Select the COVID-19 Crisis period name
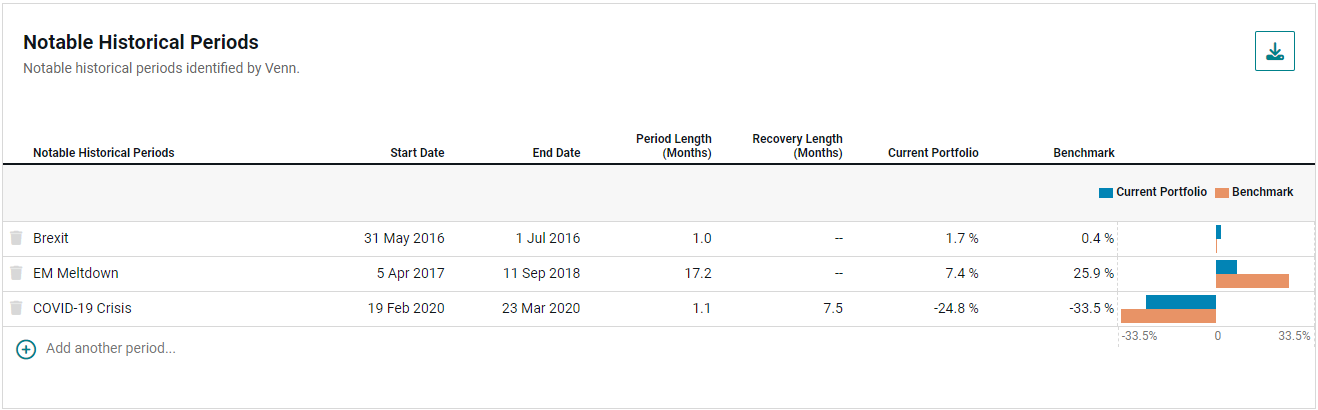 [82, 308]
